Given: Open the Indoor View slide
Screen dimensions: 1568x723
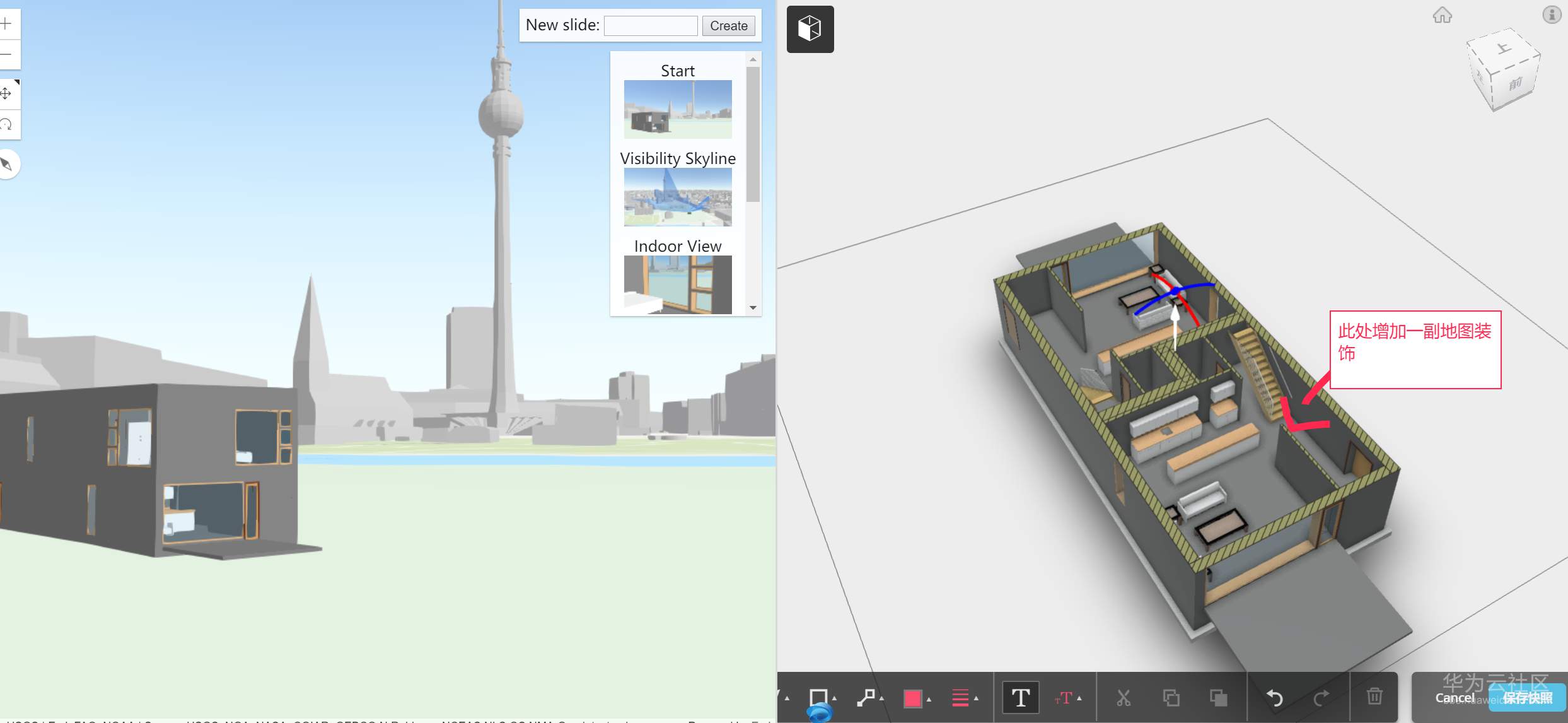Looking at the screenshot, I should (678, 284).
